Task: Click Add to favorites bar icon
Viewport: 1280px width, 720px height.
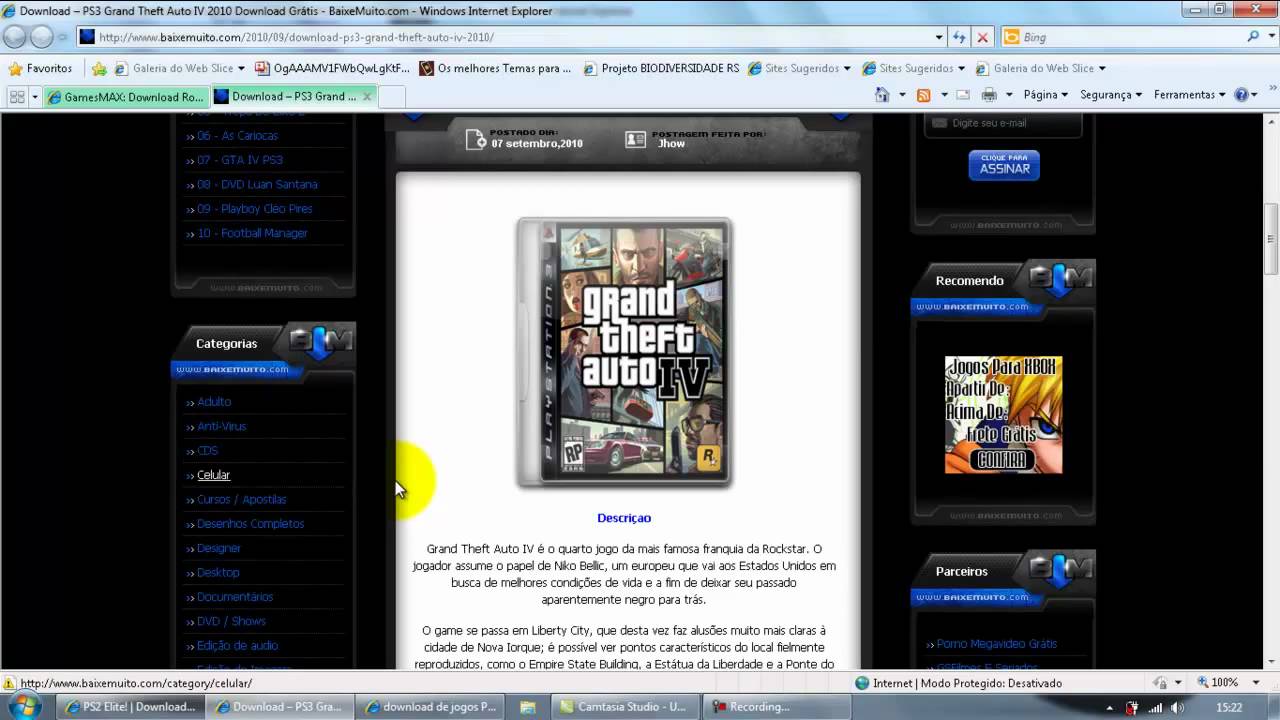Action: (99, 68)
